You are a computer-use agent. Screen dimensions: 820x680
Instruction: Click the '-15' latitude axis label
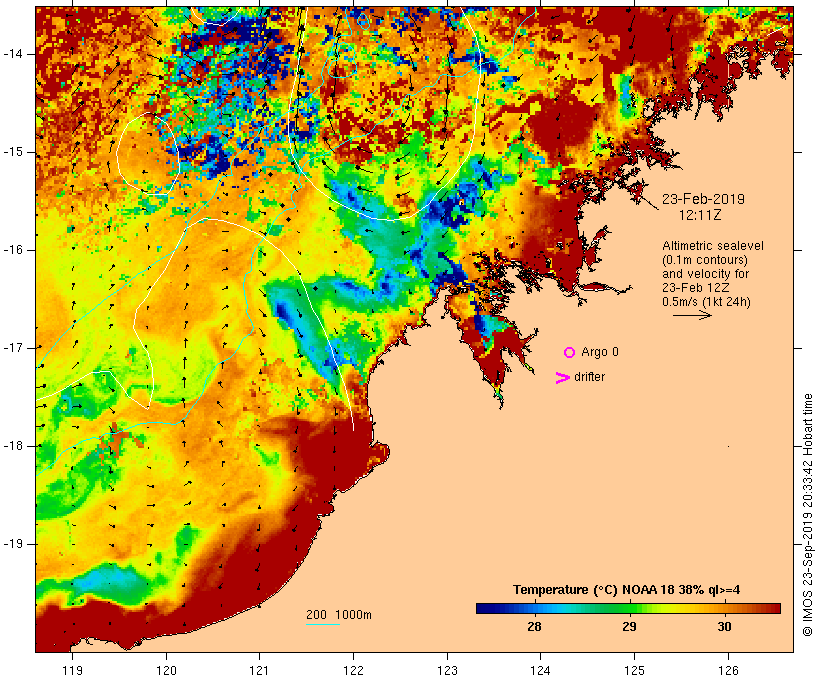click(13, 152)
